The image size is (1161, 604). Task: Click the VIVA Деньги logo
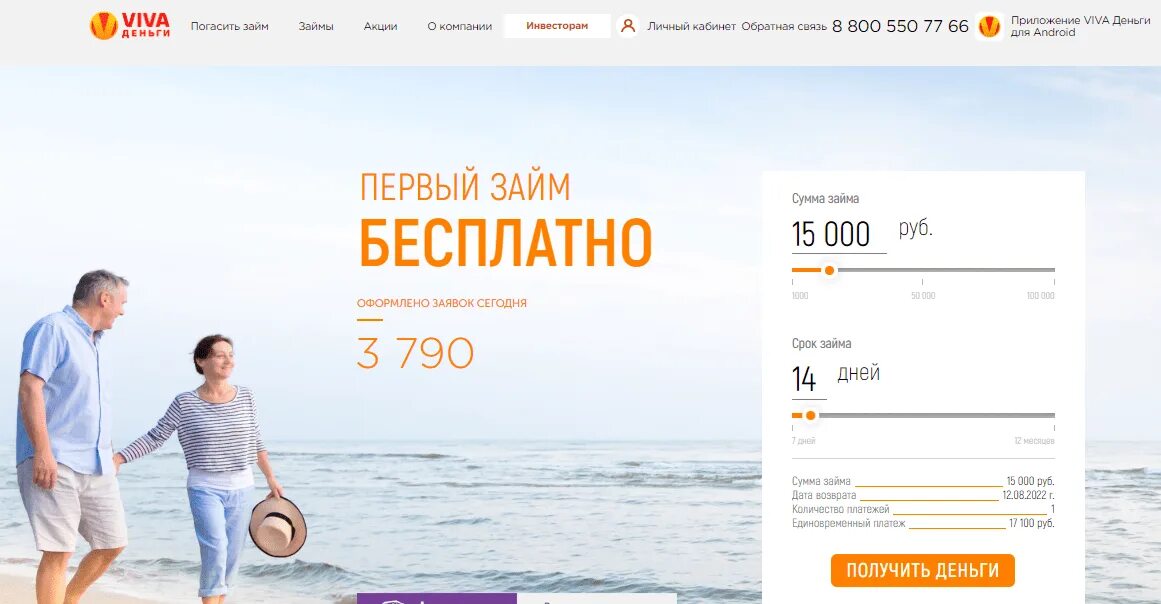[130, 26]
